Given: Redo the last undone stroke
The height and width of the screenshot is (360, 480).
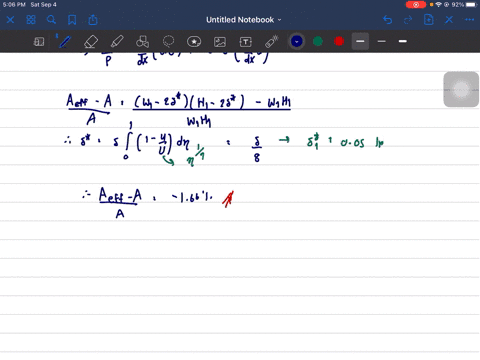Looking at the screenshot, I should (408, 20).
